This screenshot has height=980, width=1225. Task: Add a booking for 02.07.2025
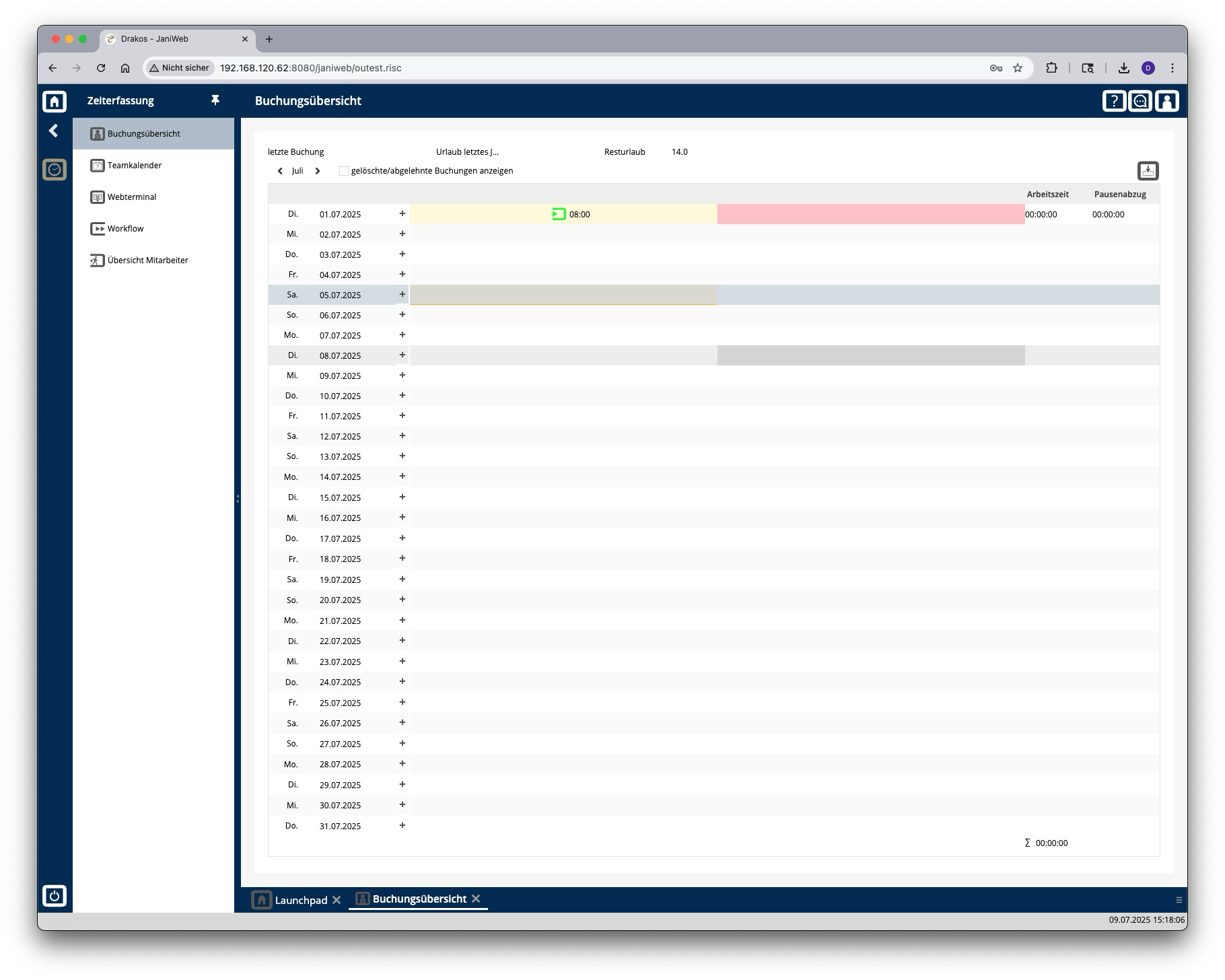tap(403, 234)
